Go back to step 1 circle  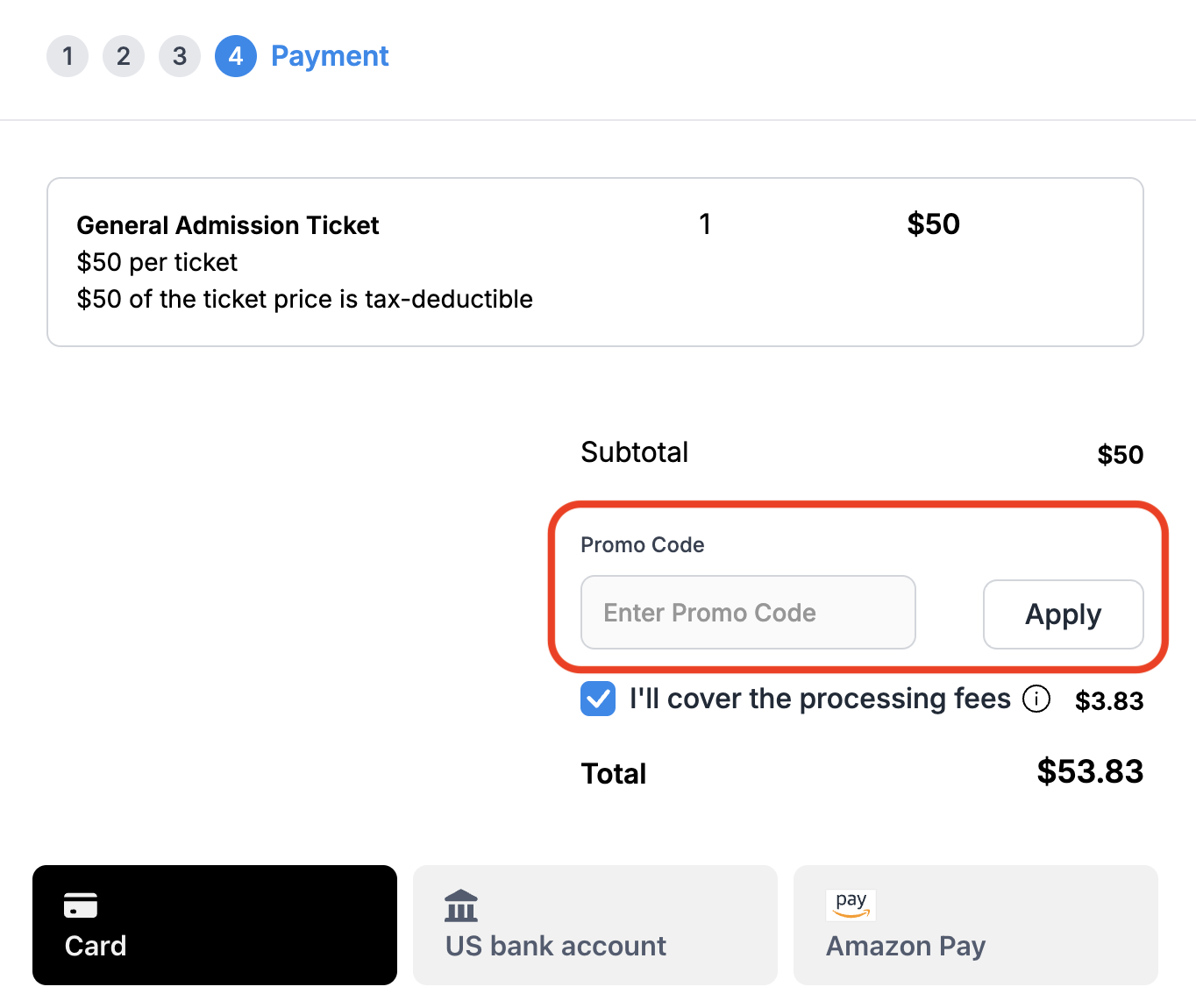(68, 56)
